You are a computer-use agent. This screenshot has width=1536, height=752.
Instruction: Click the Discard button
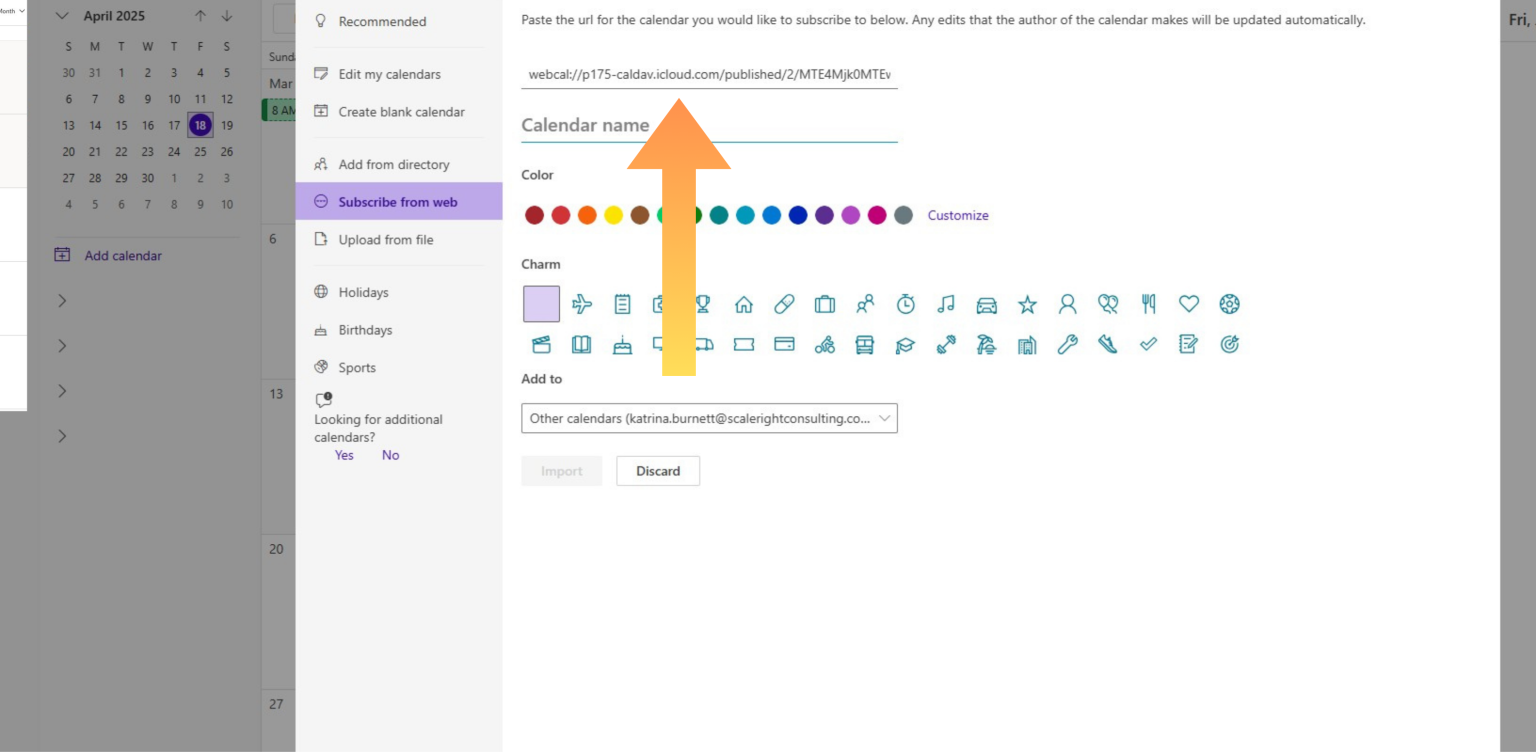click(658, 471)
